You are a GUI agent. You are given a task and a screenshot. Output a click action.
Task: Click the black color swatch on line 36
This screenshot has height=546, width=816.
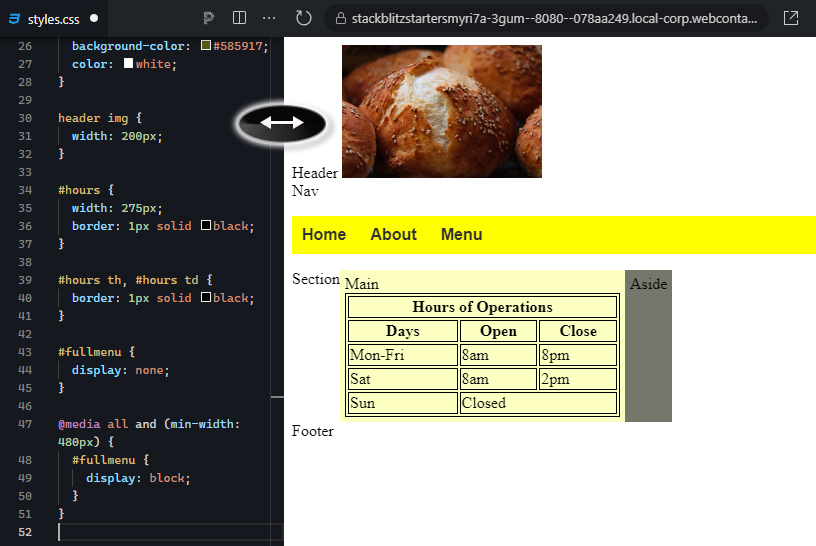point(206,225)
